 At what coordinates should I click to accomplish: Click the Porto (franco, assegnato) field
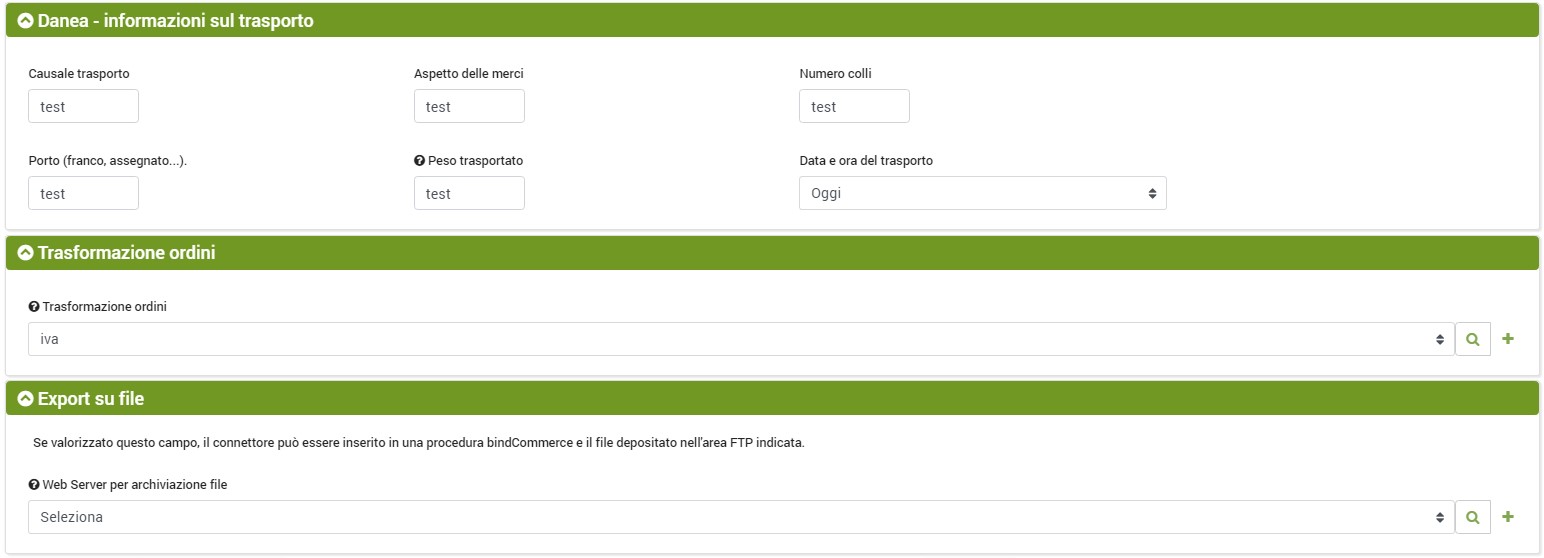pyautogui.click(x=83, y=193)
